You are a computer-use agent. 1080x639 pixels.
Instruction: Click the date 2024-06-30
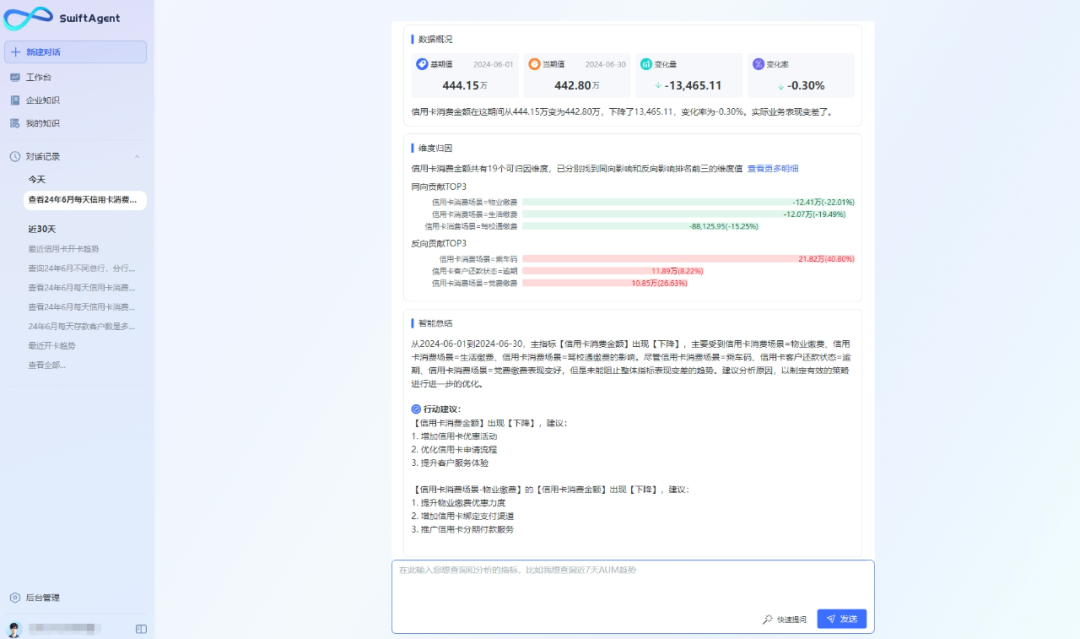[605, 64]
